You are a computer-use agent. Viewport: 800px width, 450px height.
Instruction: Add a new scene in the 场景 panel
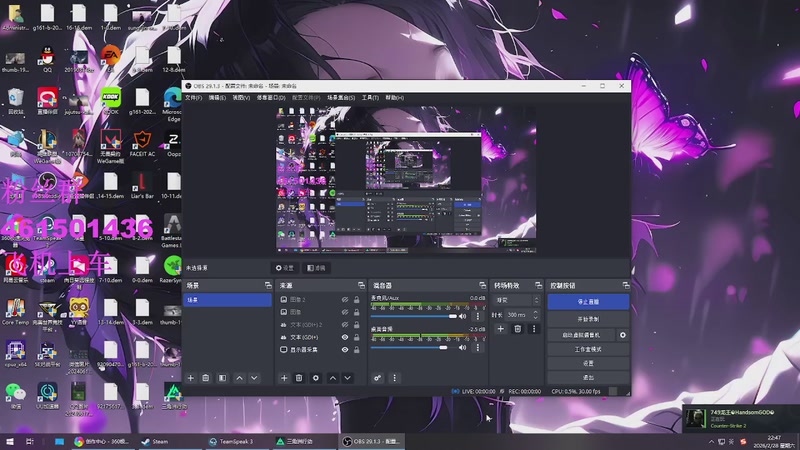tap(191, 378)
